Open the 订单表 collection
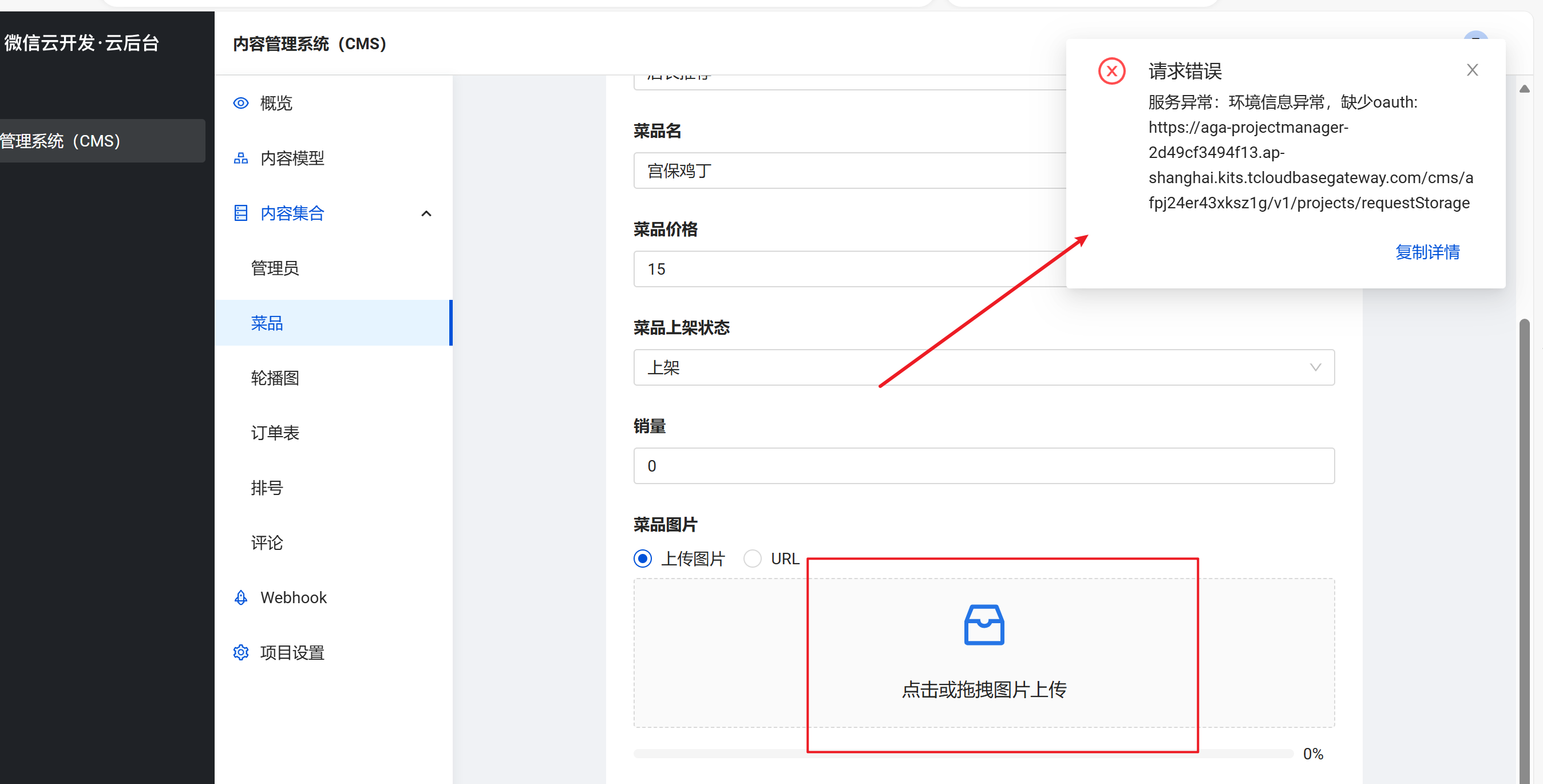Image resolution: width=1543 pixels, height=784 pixels. tap(275, 433)
